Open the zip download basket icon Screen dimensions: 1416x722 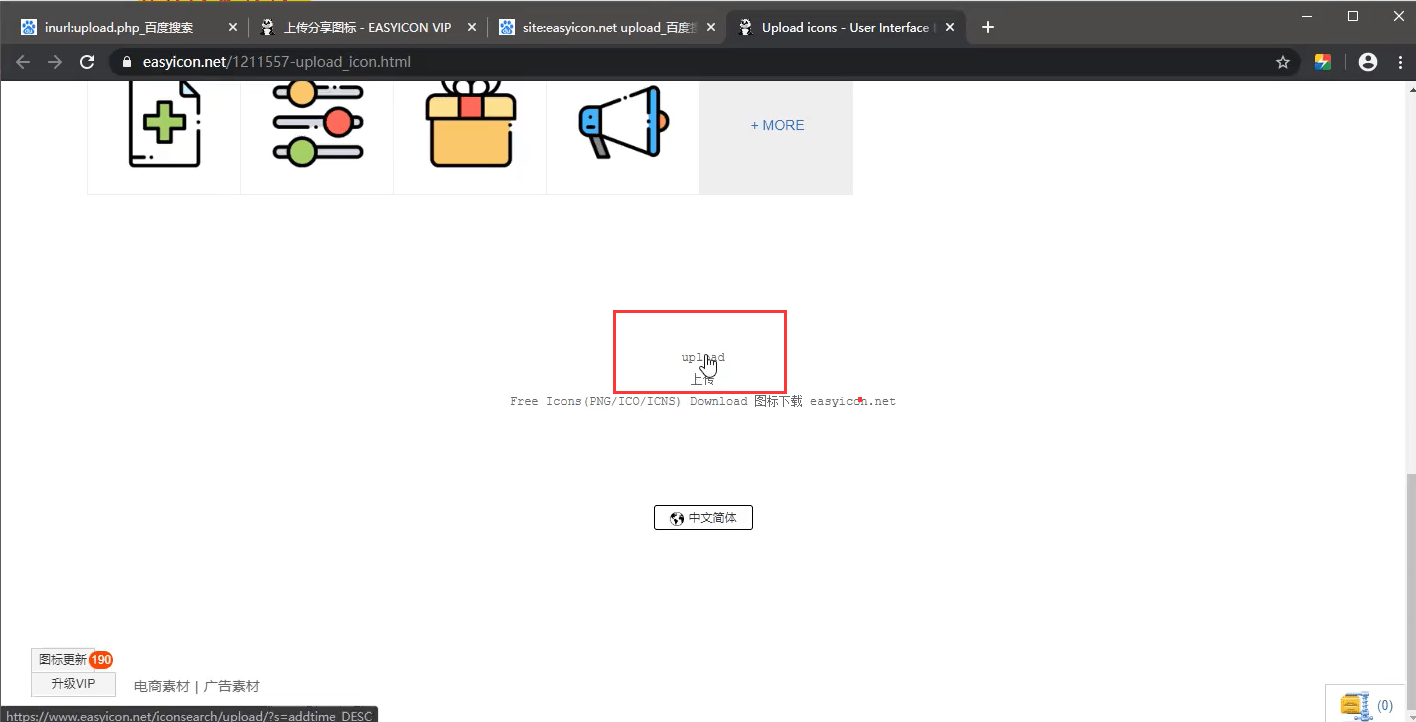pyautogui.click(x=1355, y=705)
